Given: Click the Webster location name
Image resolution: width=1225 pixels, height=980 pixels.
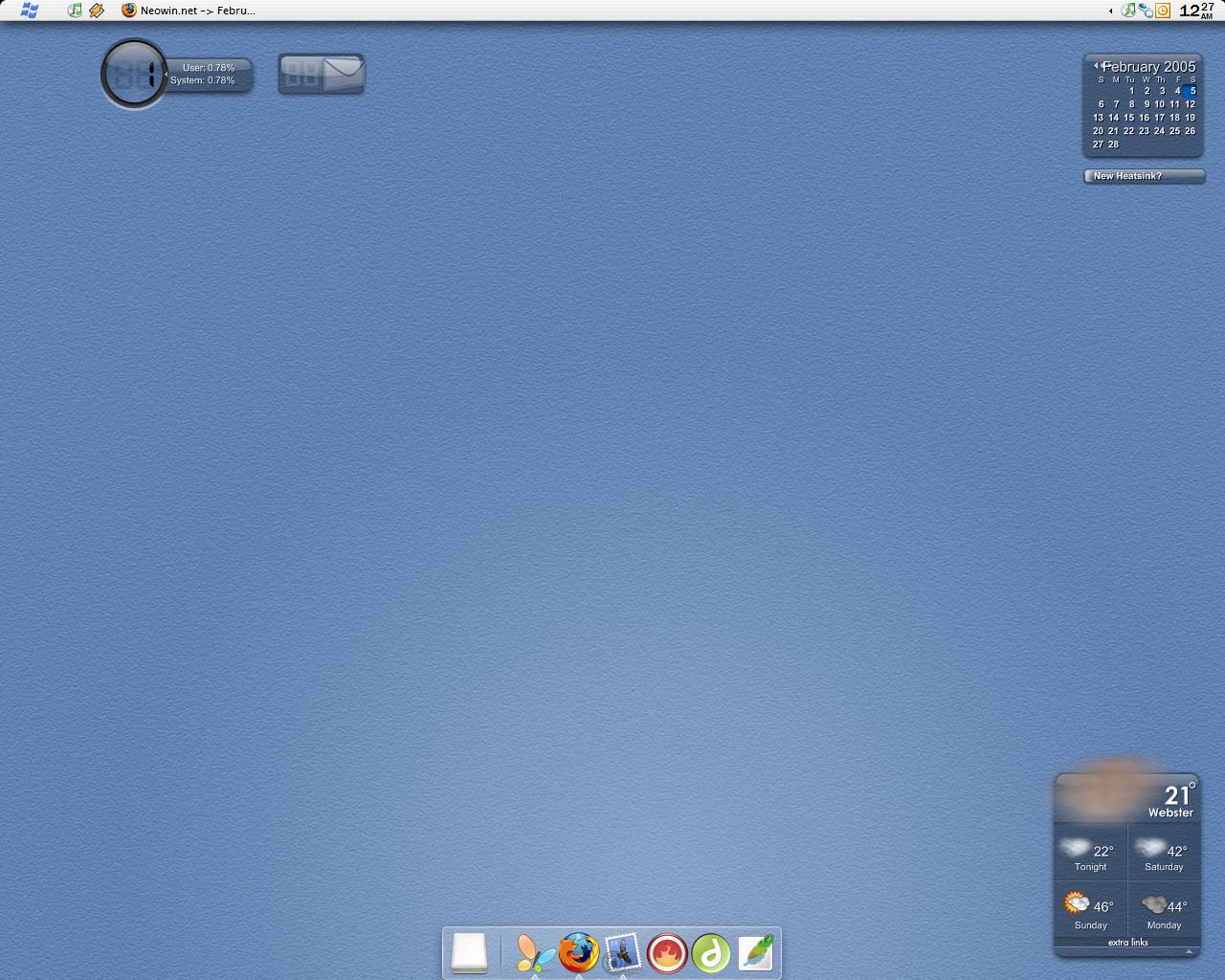Looking at the screenshot, I should (1170, 813).
